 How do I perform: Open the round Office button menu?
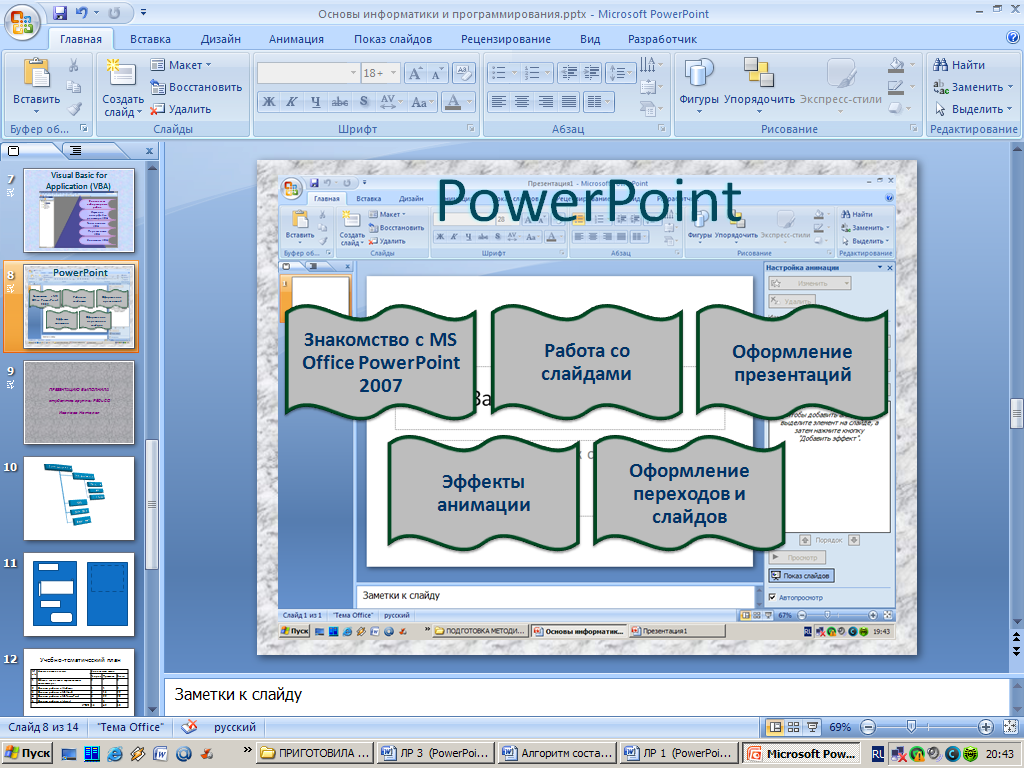(x=22, y=22)
